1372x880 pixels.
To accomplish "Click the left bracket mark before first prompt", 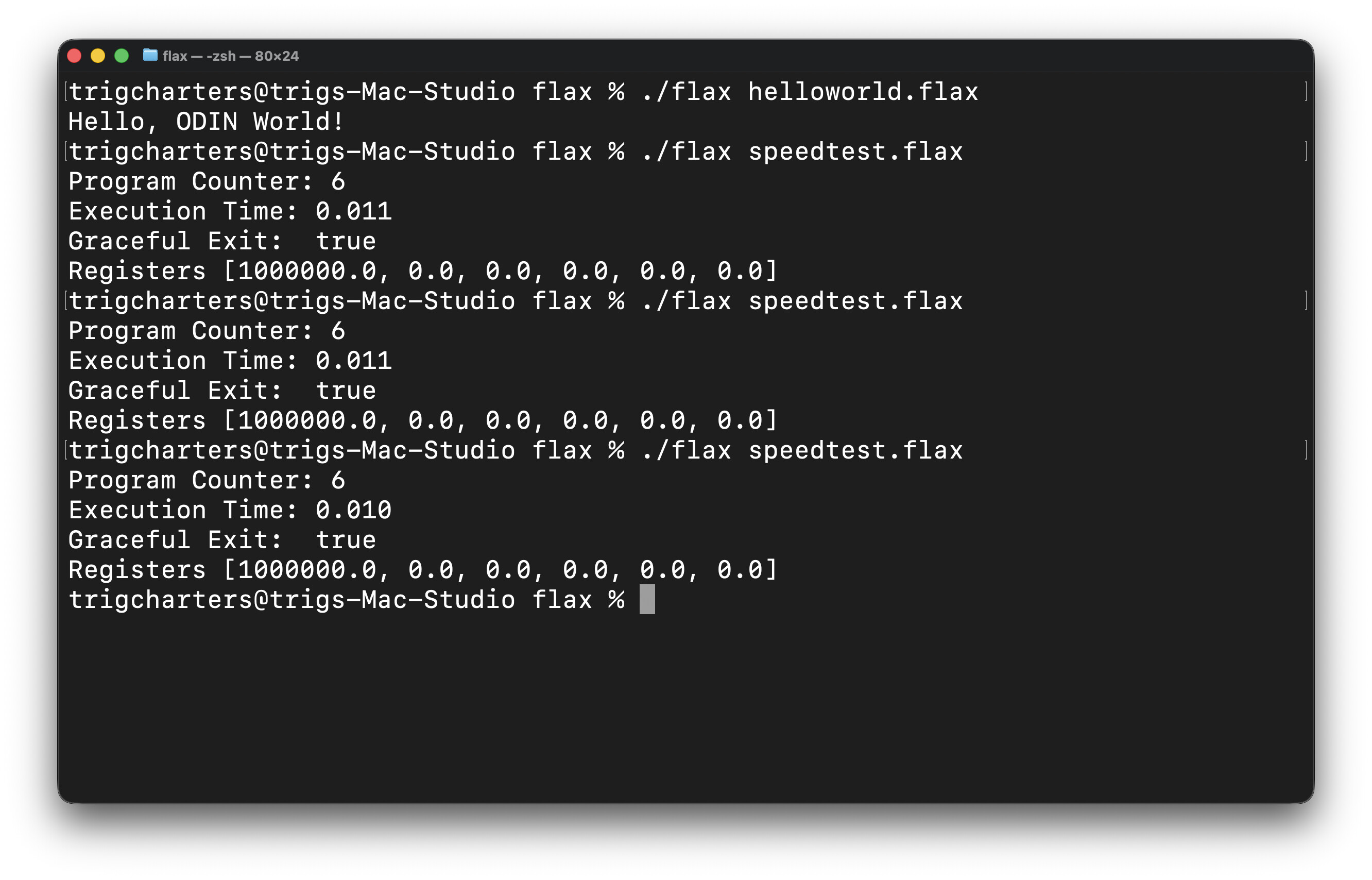I will point(66,91).
